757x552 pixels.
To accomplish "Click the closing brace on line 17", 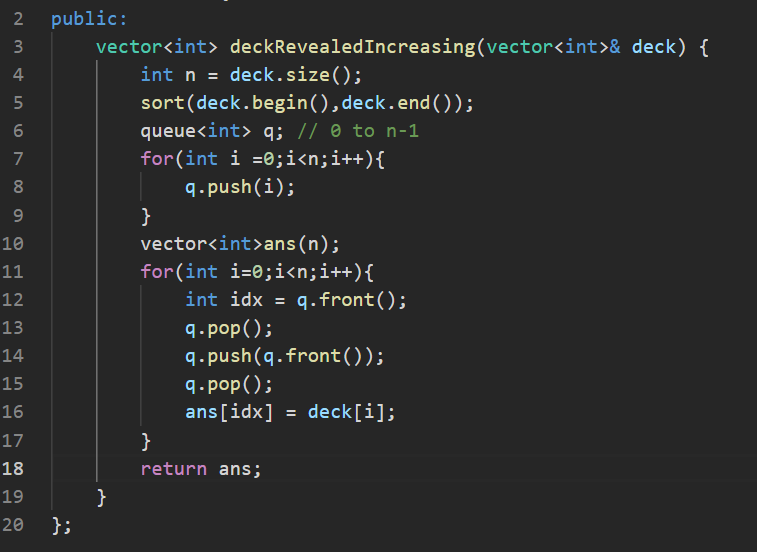I will coord(146,441).
